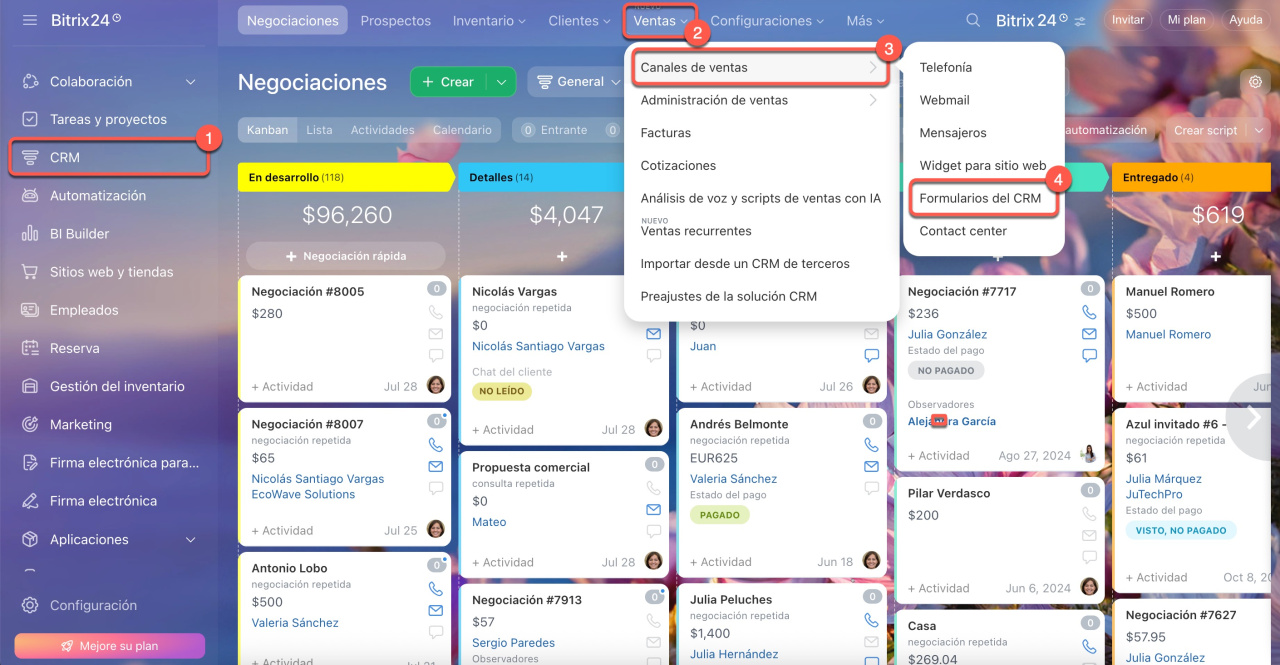Image resolution: width=1280 pixels, height=665 pixels.
Task: Click the plus icon under Detalles column total
Action: click(562, 256)
